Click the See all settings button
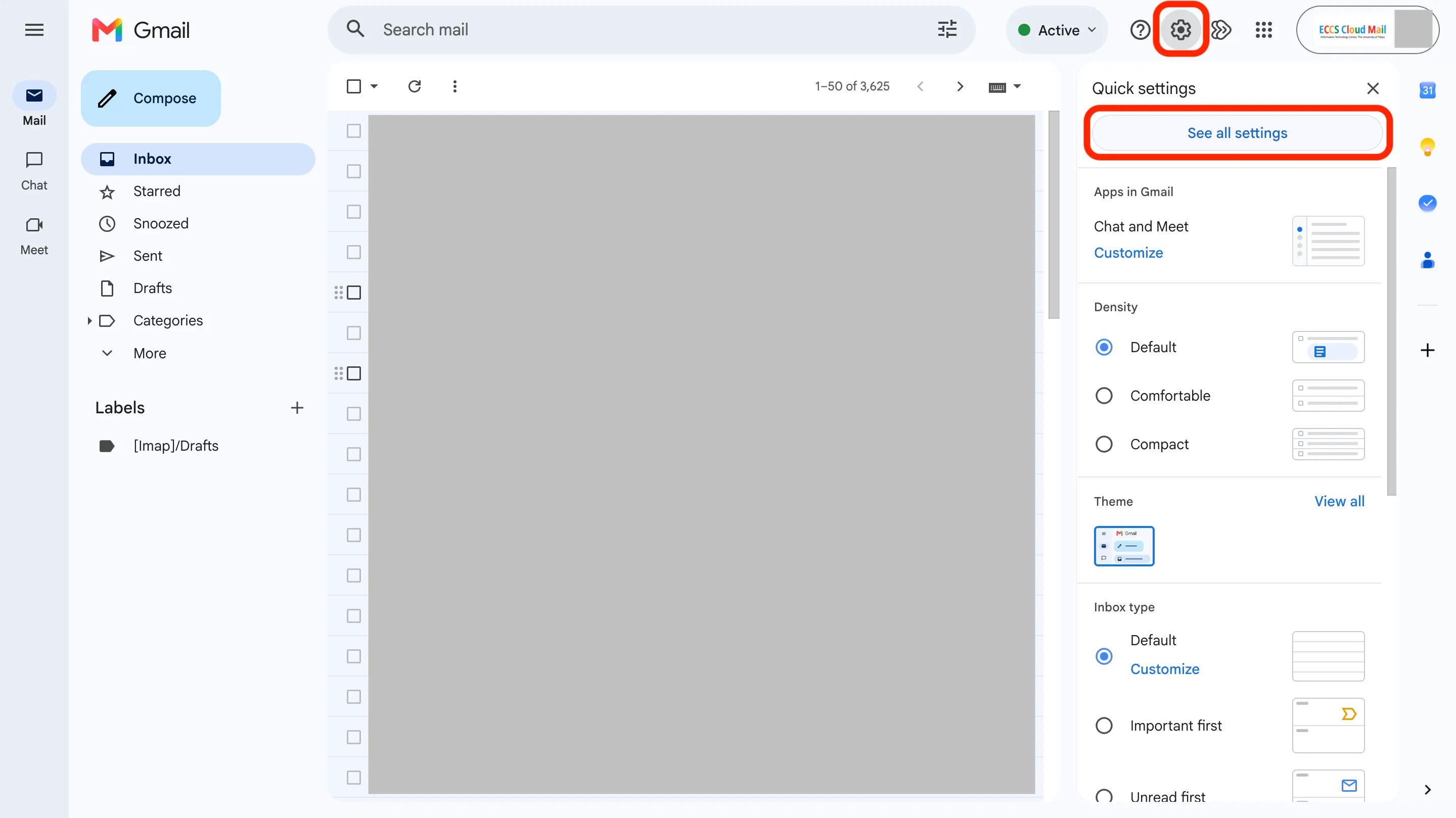The image size is (1456, 818). (1237, 133)
